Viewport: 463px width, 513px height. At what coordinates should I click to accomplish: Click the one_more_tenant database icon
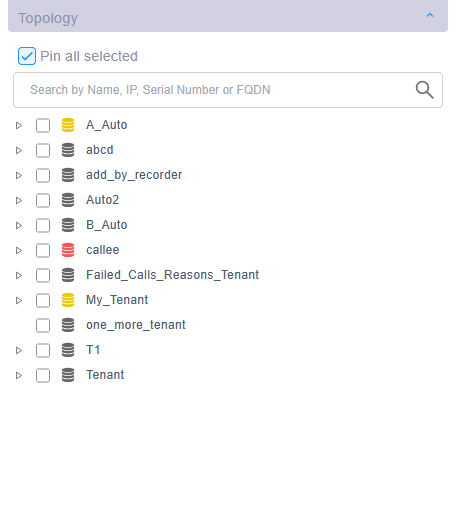tap(68, 325)
